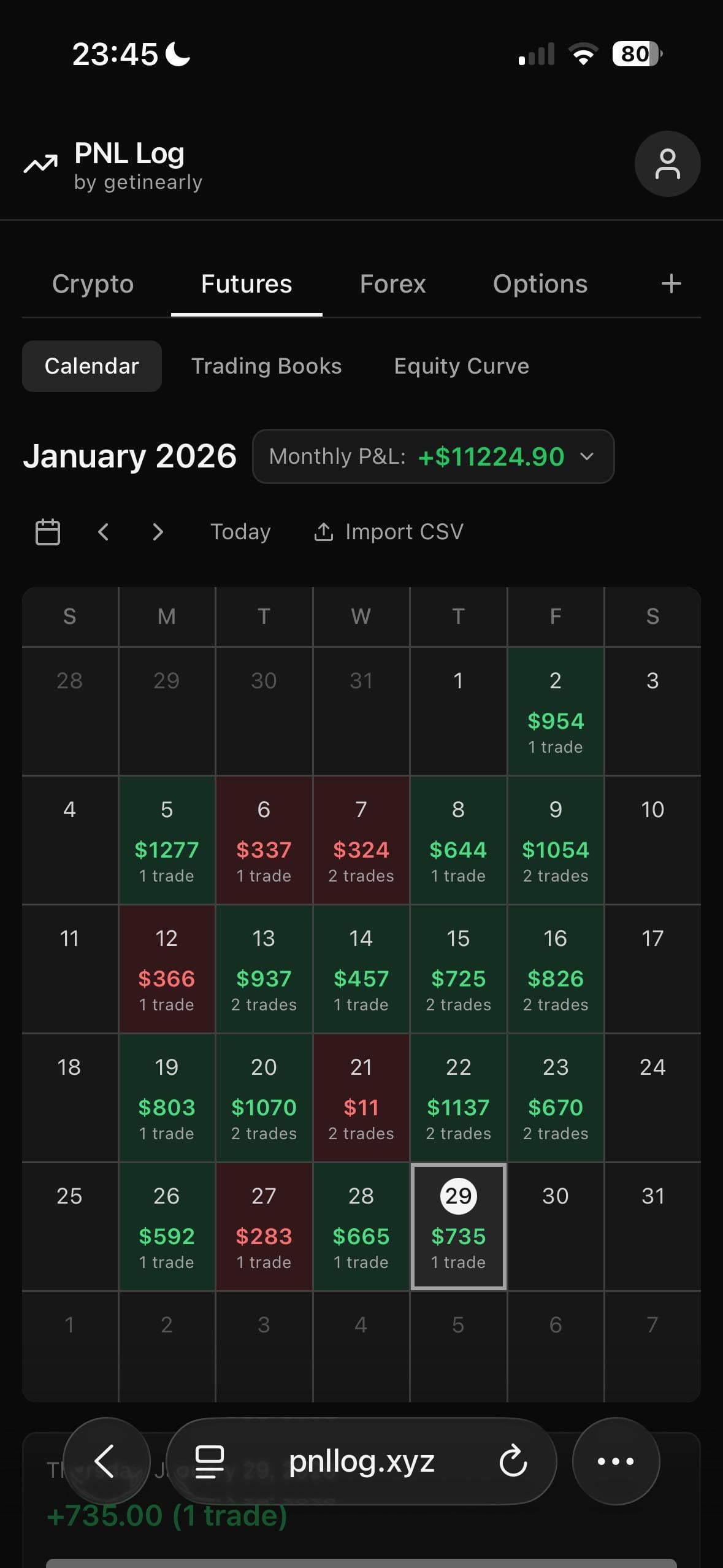
Task: Switch to Trading Books view
Action: pyautogui.click(x=266, y=366)
